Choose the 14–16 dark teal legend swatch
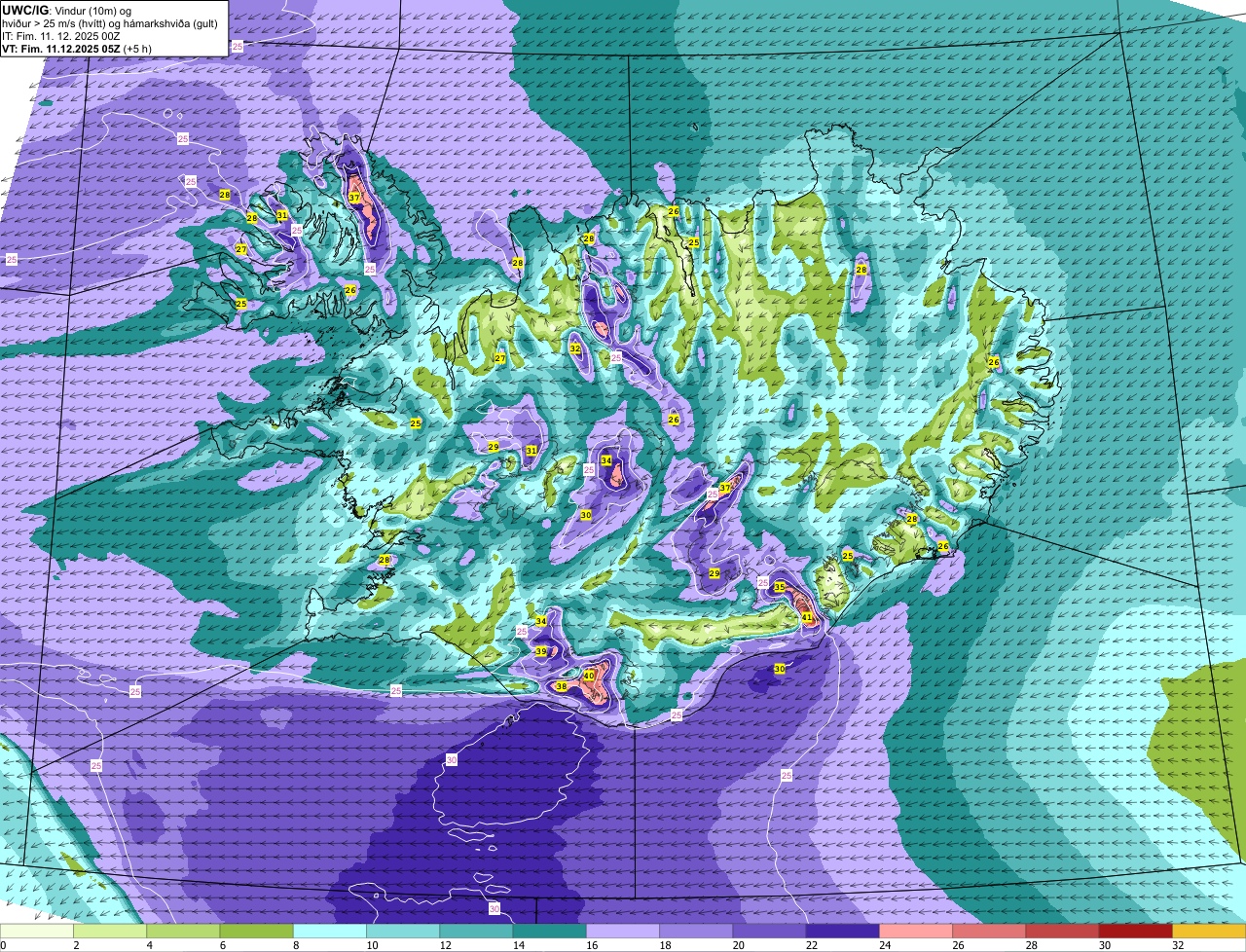This screenshot has width=1246, height=952. (549, 931)
